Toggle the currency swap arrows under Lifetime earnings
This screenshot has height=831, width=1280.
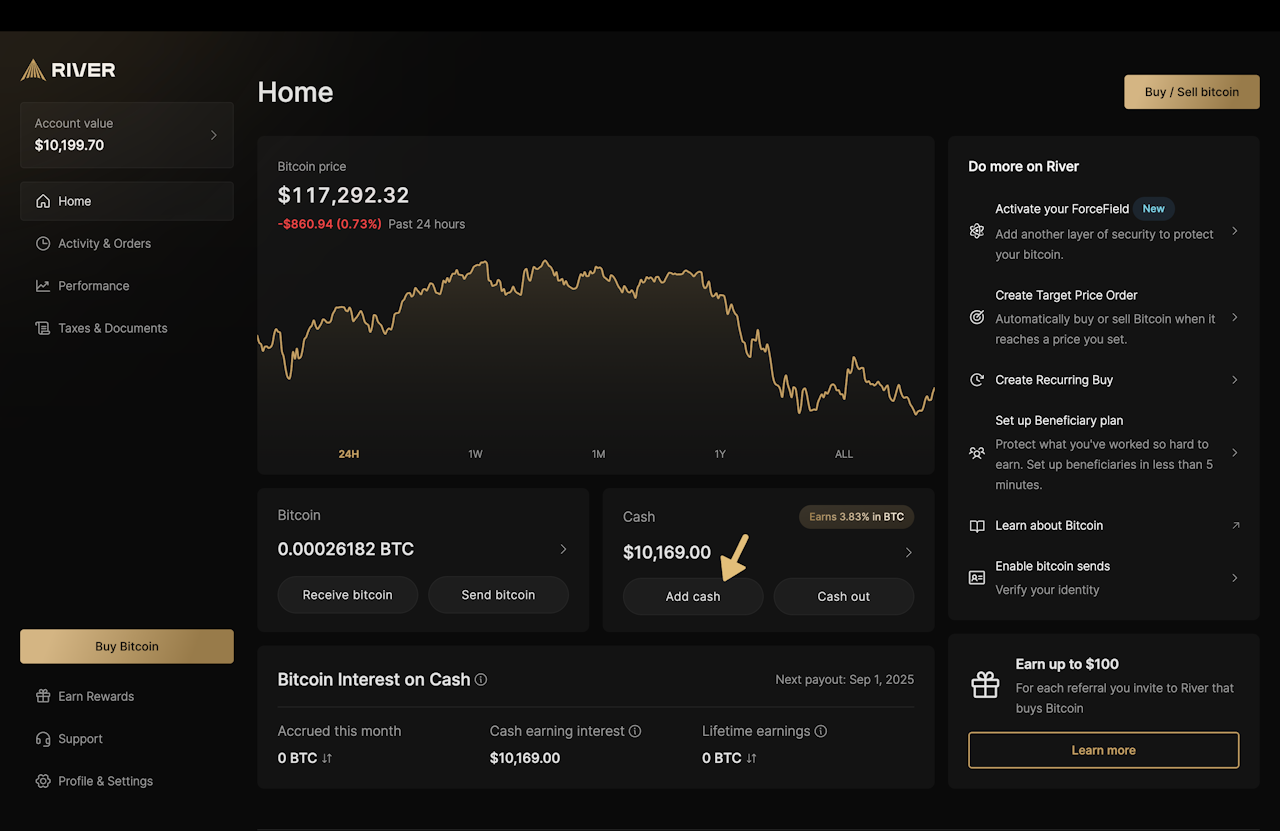(751, 758)
